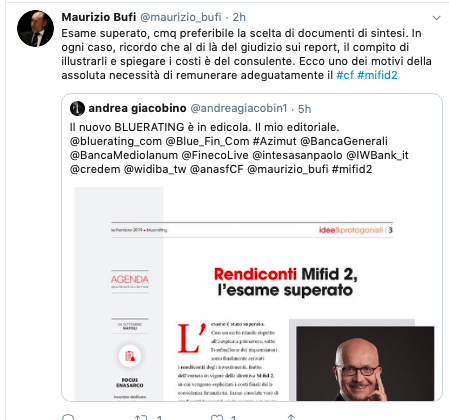This screenshot has width=449, height=420.
Task: Like the tweet with heart icon
Action: click(x=217, y=417)
